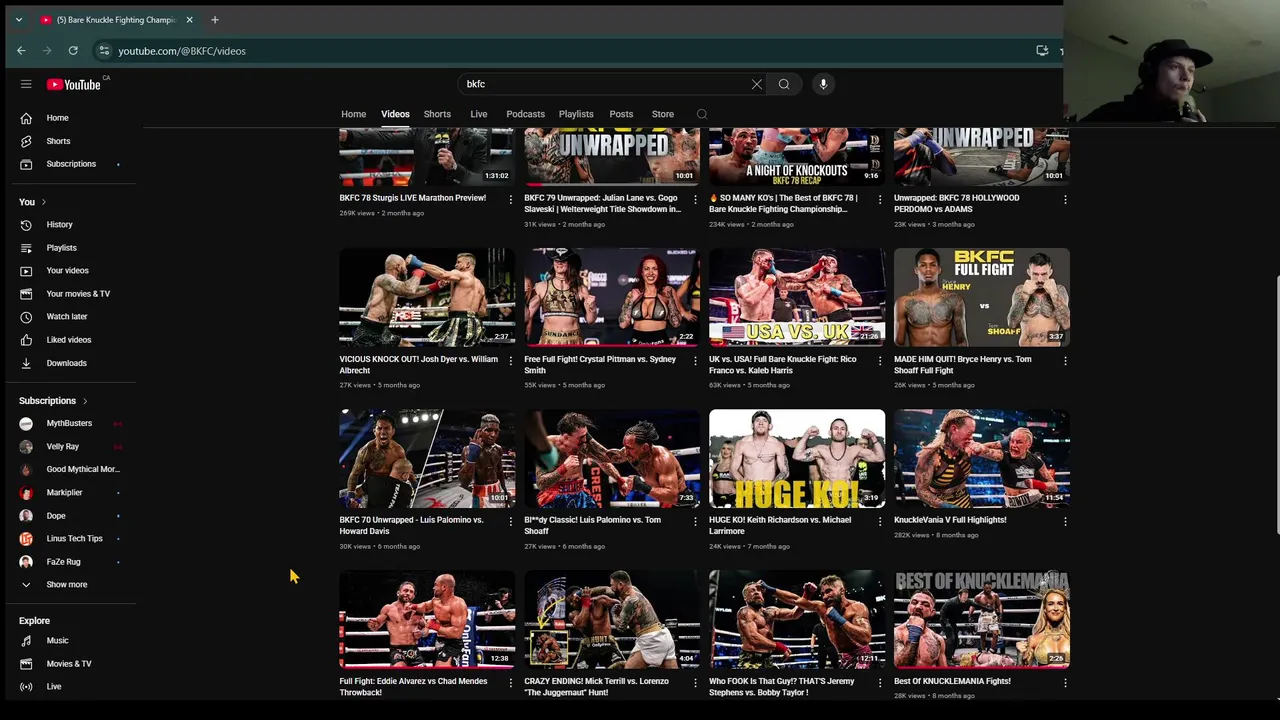This screenshot has height=720, width=1280.
Task: Switch to Posts tab
Action: (x=621, y=114)
